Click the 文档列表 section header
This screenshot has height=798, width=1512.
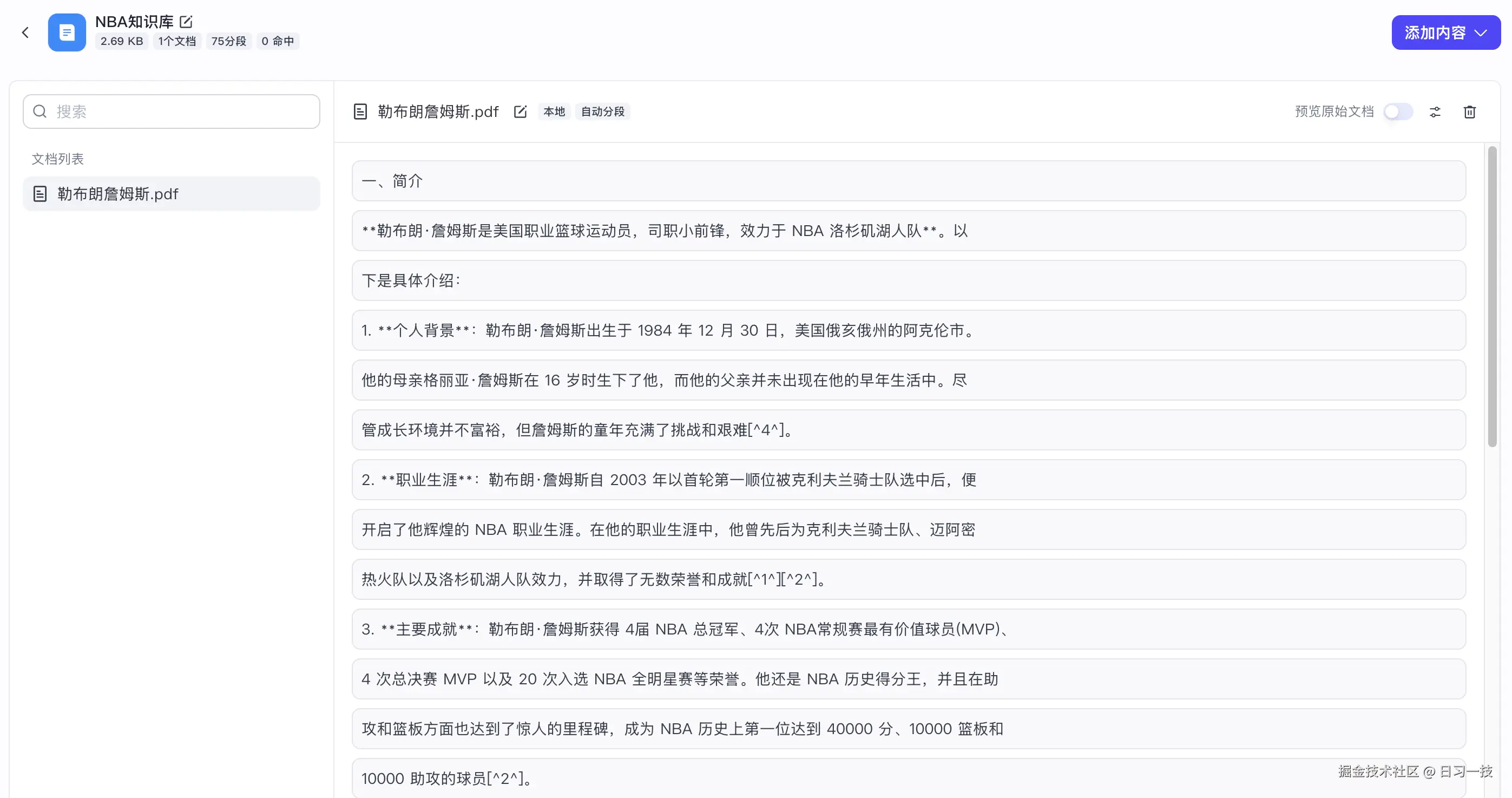(x=57, y=159)
